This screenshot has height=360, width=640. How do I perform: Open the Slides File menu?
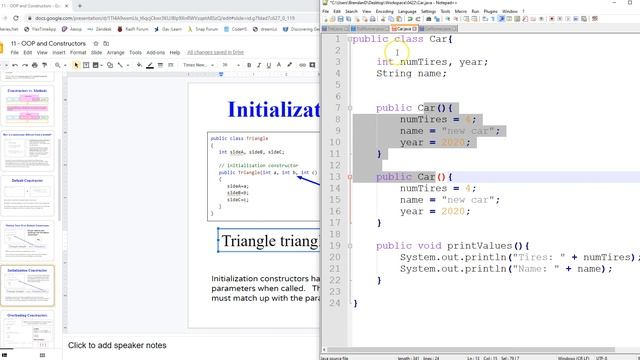point(15,53)
